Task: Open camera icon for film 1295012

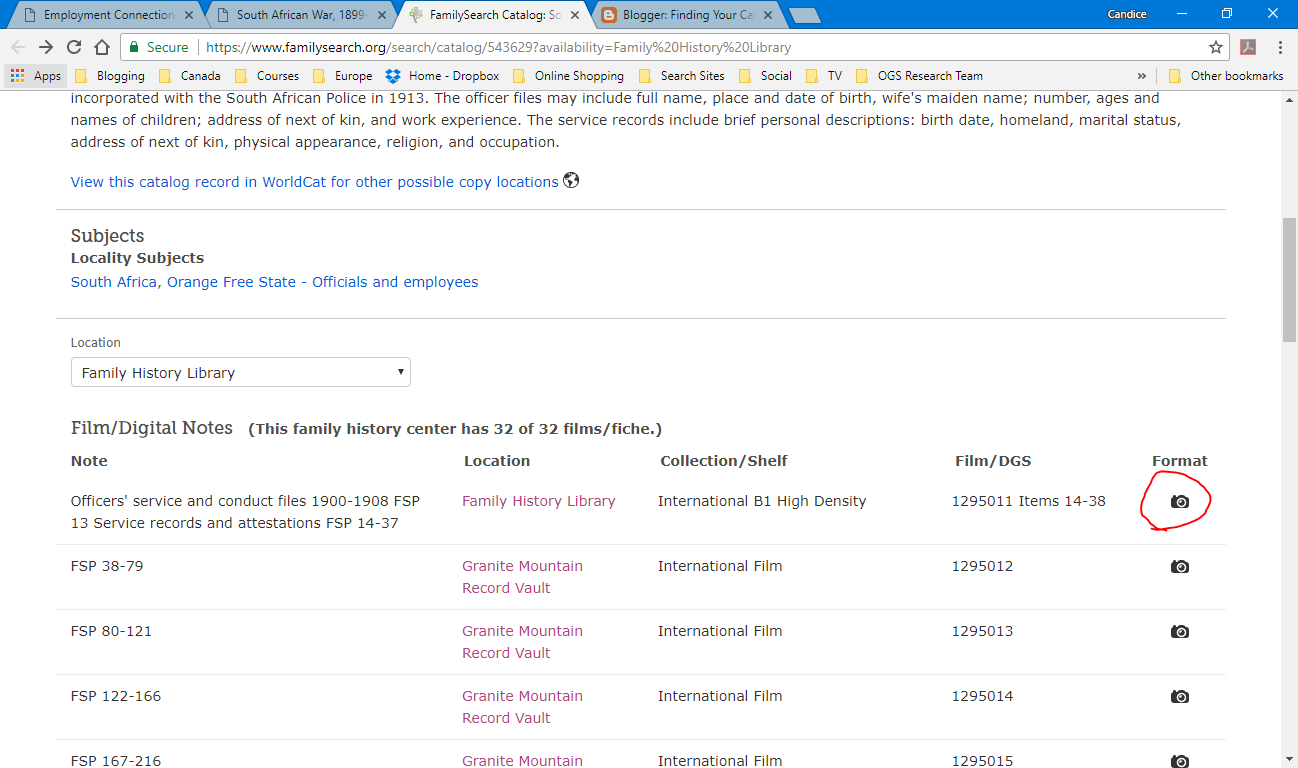Action: (x=1180, y=567)
